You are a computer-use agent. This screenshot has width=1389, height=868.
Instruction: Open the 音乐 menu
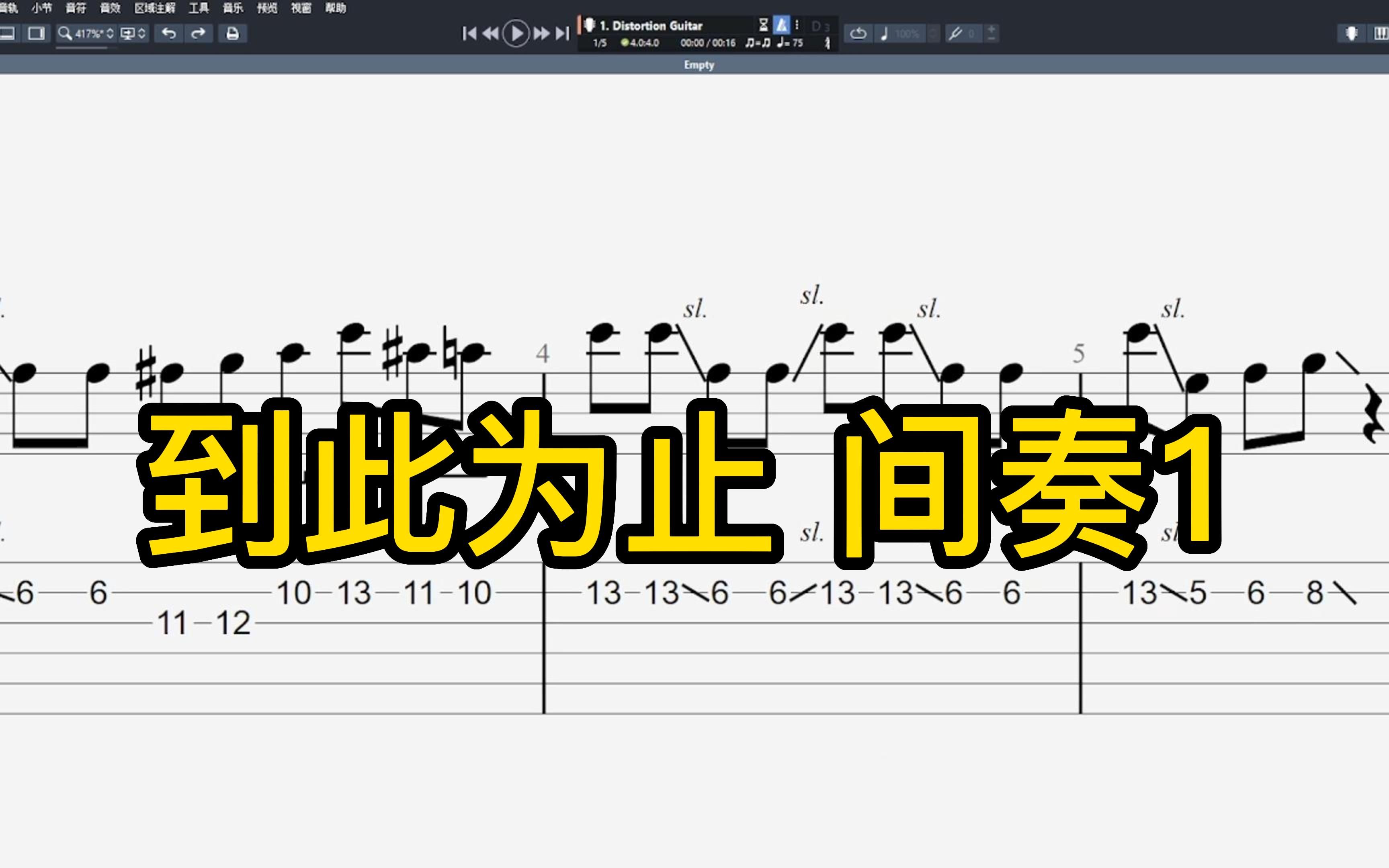pos(233,8)
